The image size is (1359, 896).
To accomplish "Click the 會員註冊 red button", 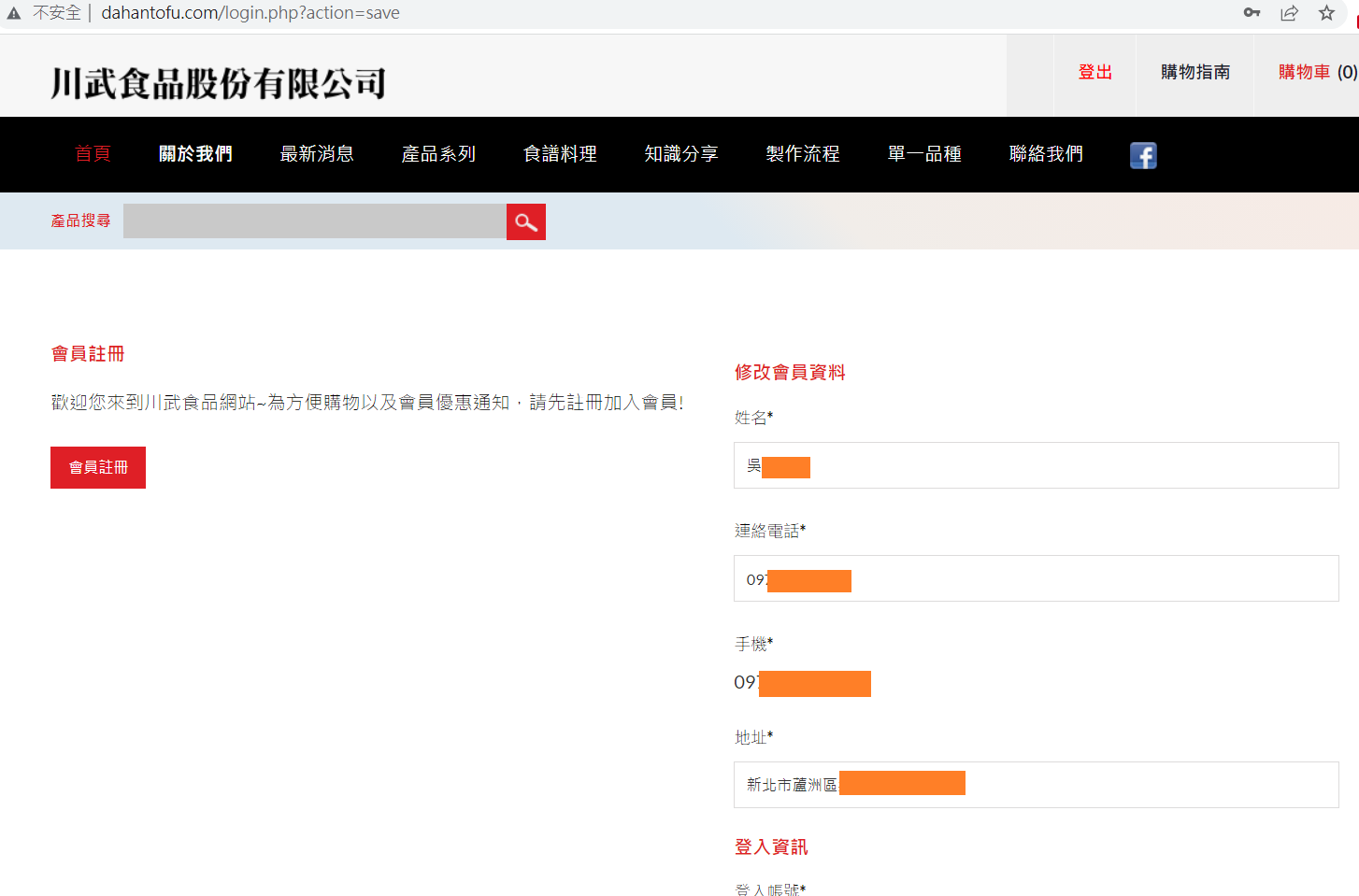I will [x=98, y=467].
